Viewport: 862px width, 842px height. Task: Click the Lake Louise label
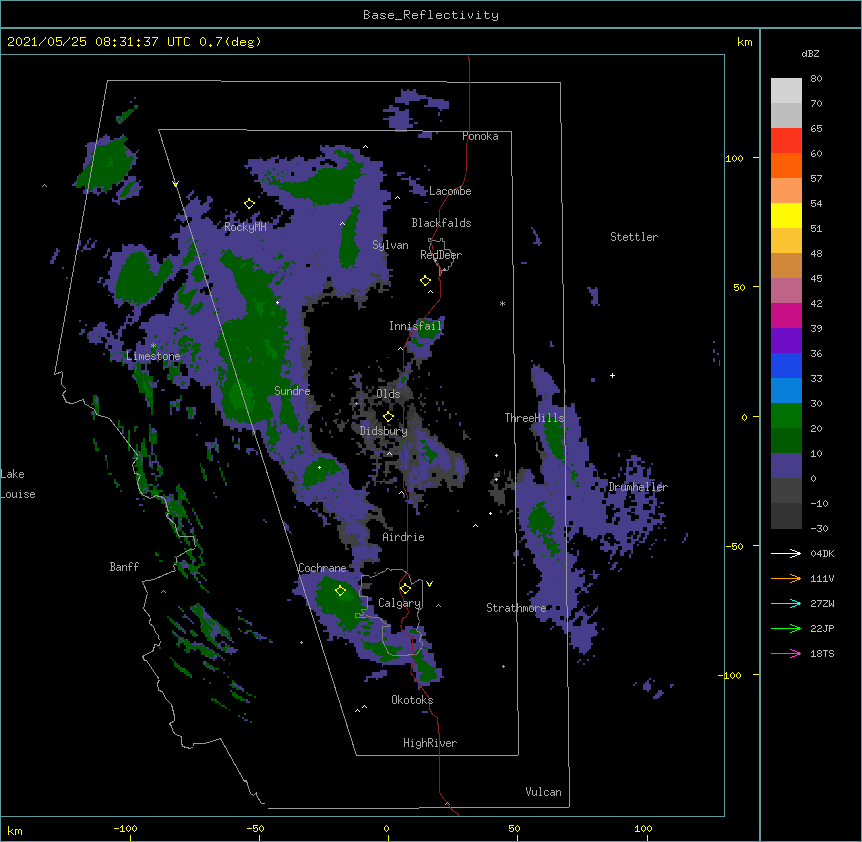tap(18, 484)
